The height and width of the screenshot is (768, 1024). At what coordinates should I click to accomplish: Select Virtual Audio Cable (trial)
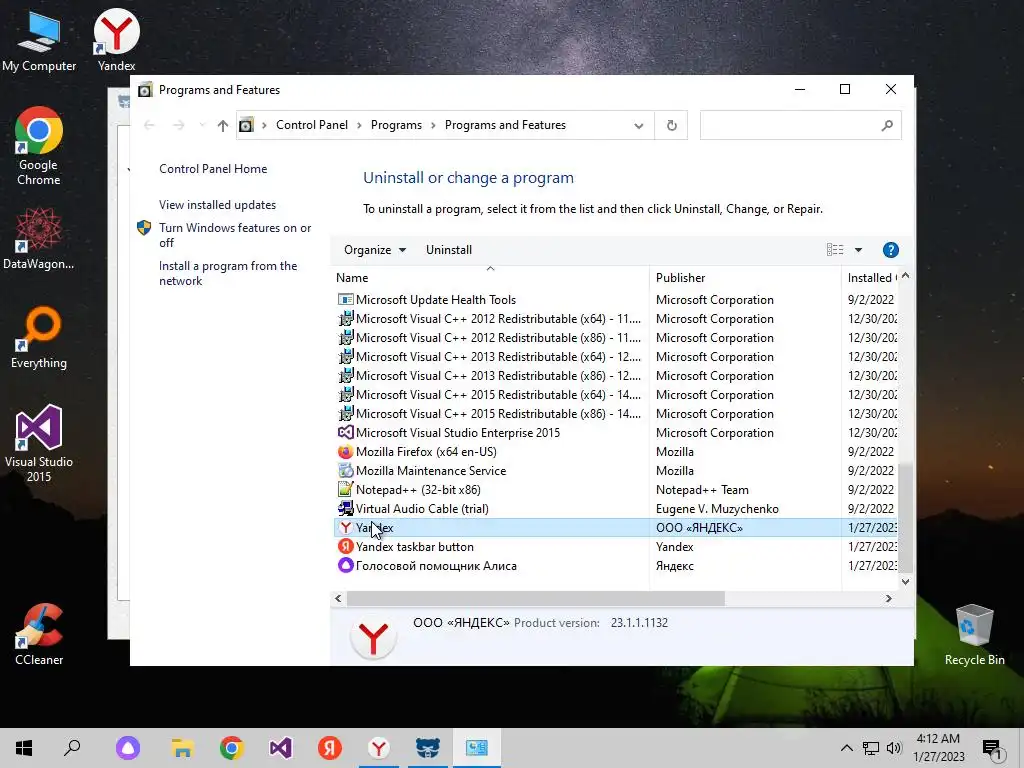614,508
